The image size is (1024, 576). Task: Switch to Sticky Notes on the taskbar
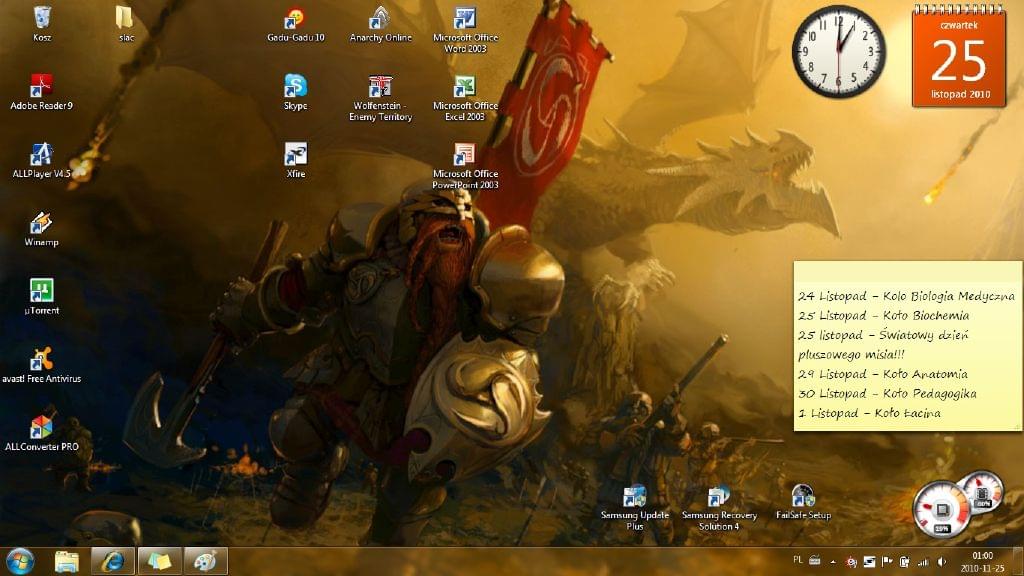159,561
